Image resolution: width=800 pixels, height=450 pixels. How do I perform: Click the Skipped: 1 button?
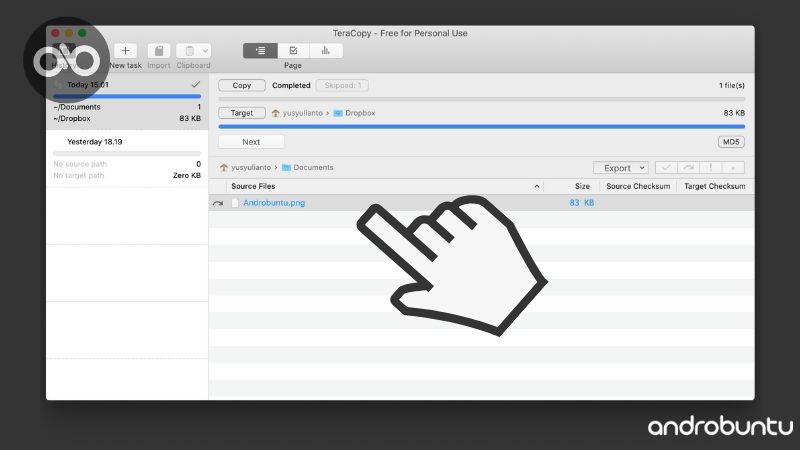point(342,85)
